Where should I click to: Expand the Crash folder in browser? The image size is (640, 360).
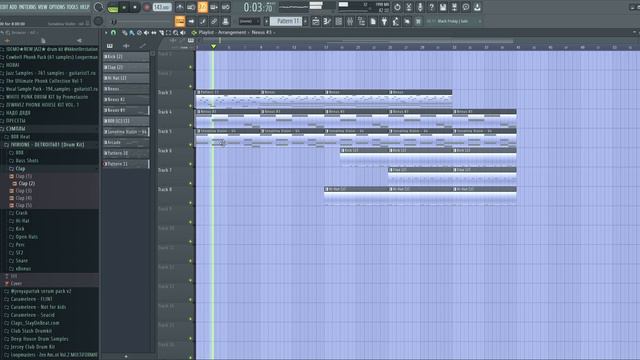click(x=21, y=213)
